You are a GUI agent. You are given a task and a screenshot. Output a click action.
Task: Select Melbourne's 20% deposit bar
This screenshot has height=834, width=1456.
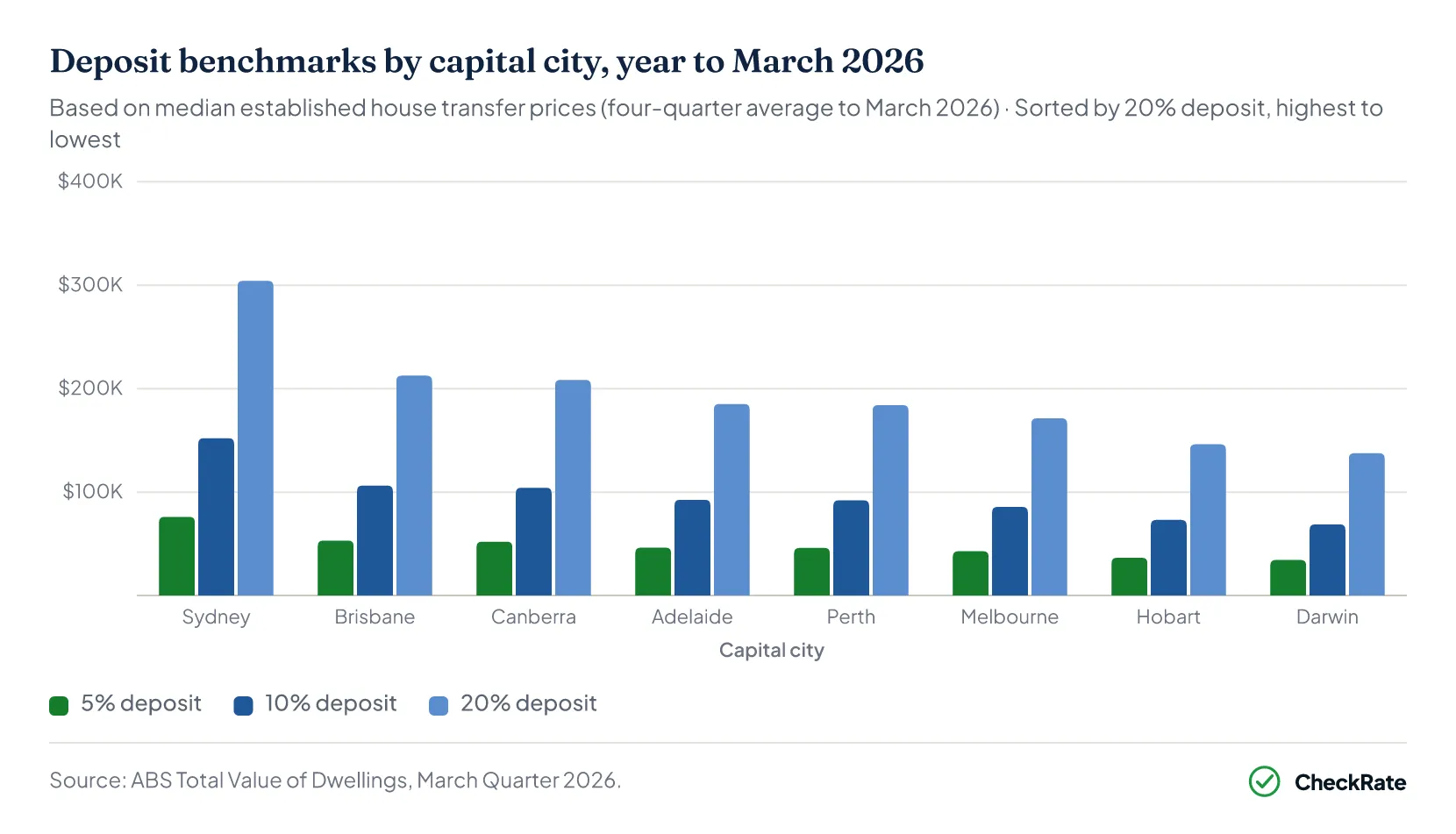1049,507
